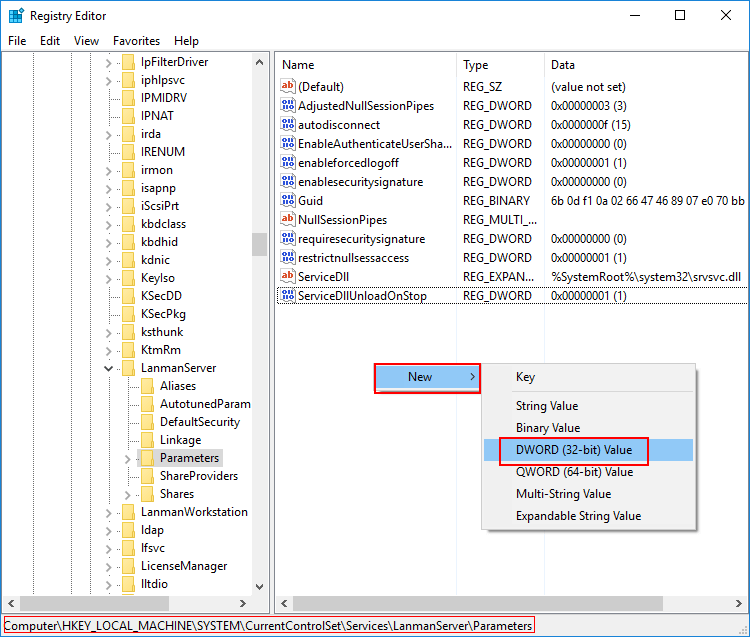Screen dimensions: 750x637
Task: Click the (Default) string value icon
Action: pos(288,86)
